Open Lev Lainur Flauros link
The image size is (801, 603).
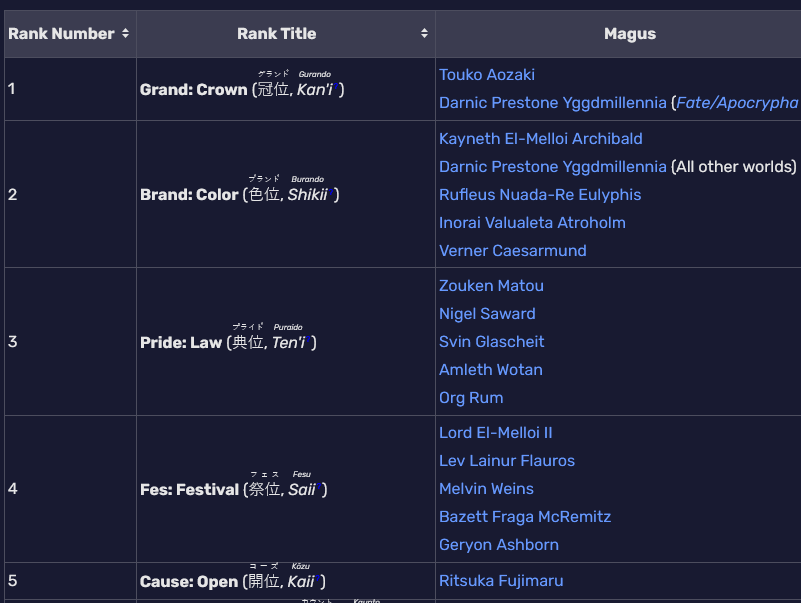507,461
